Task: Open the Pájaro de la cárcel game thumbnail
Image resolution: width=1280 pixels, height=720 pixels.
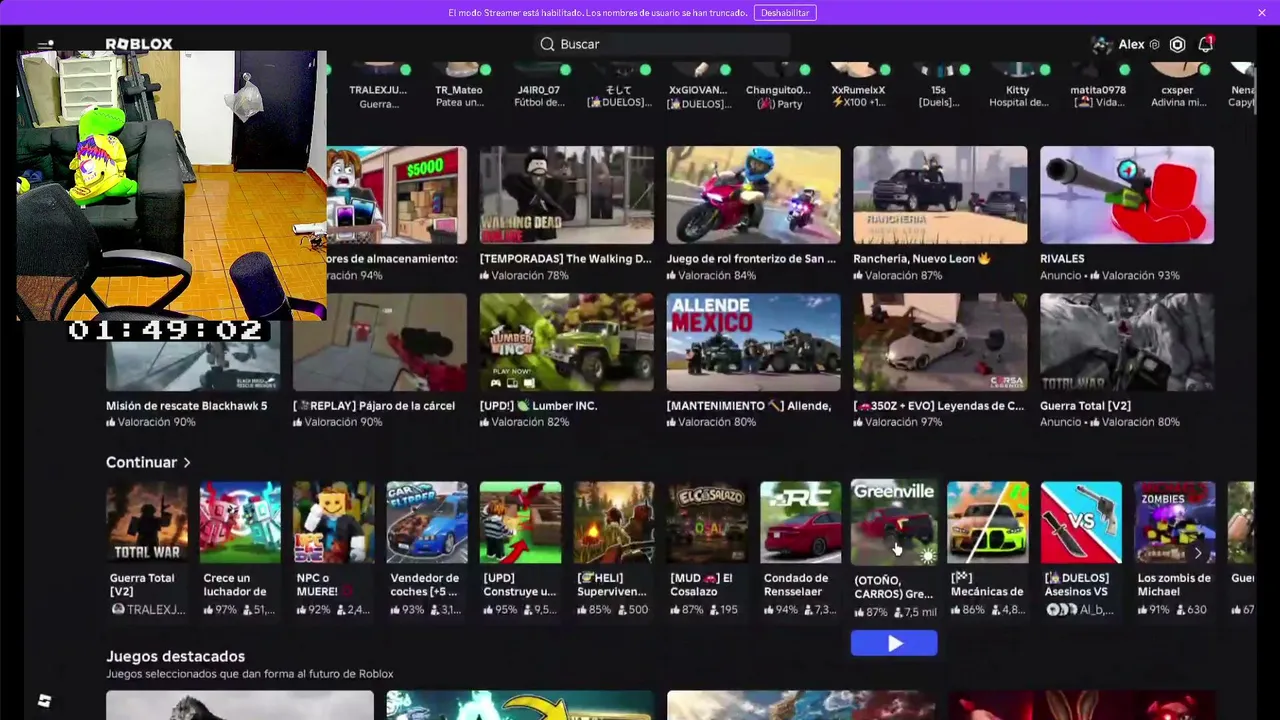Action: click(380, 342)
